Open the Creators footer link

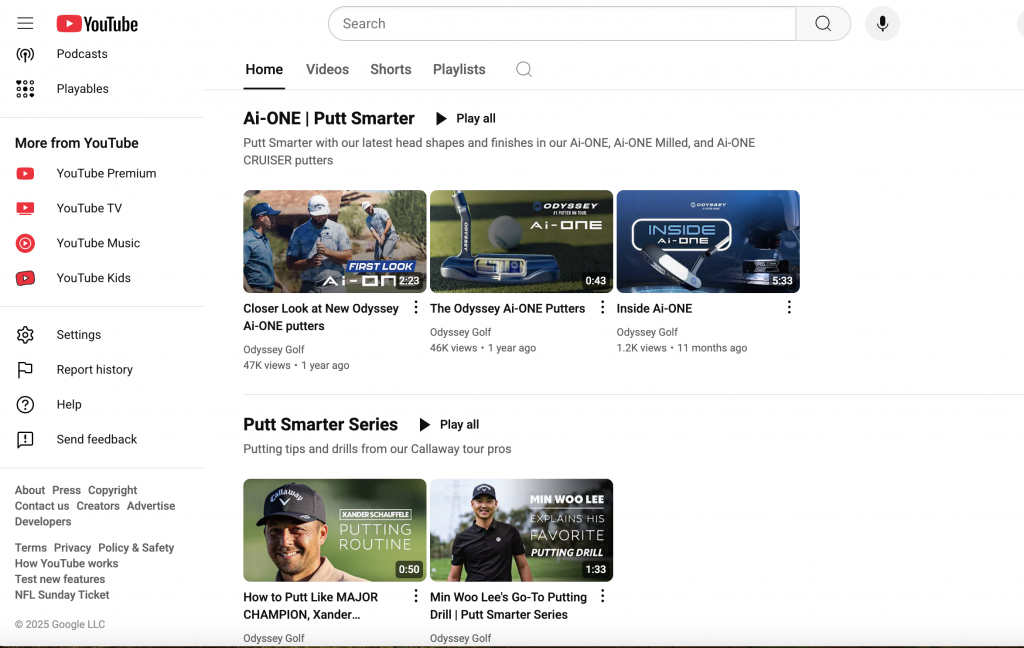coord(98,506)
